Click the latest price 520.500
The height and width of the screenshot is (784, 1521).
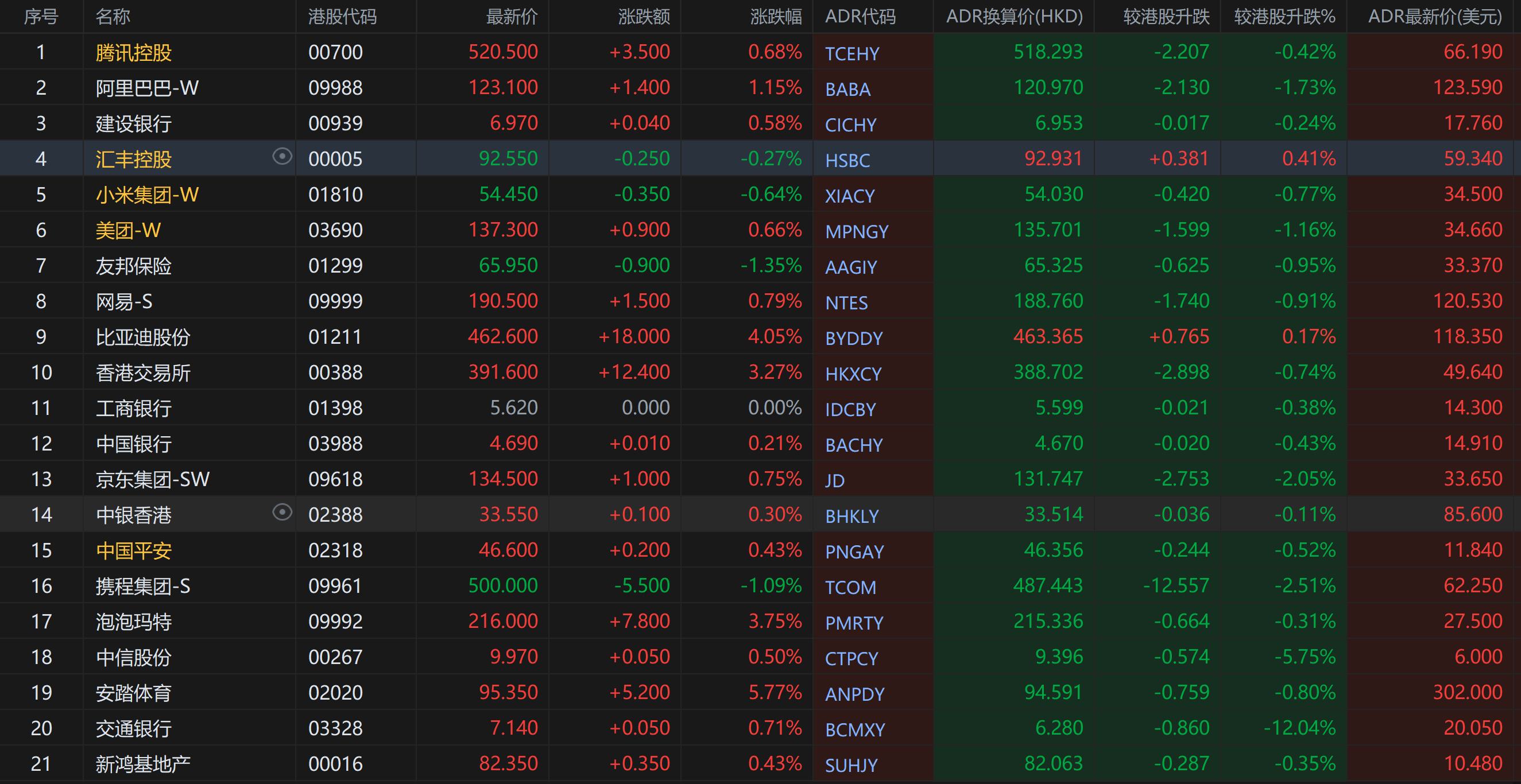pyautogui.click(x=503, y=52)
